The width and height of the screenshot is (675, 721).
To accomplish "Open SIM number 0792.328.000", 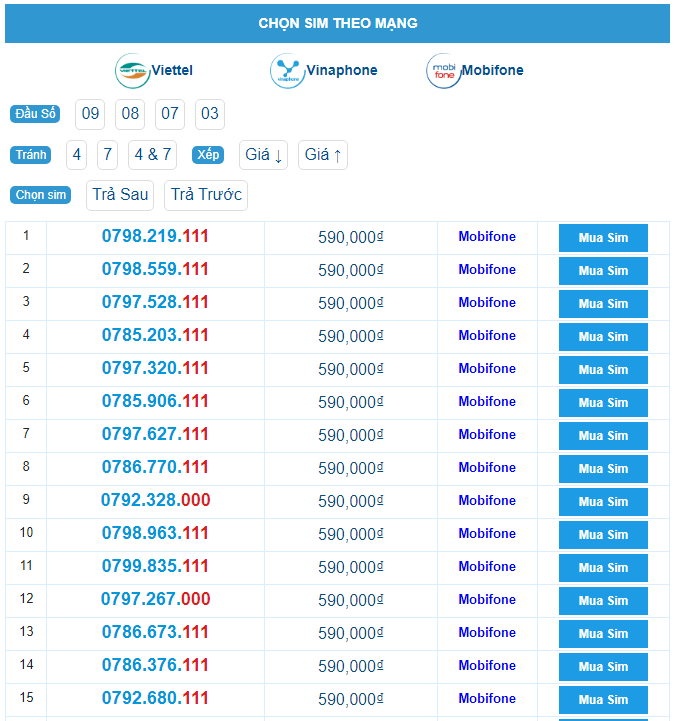I will (155, 501).
